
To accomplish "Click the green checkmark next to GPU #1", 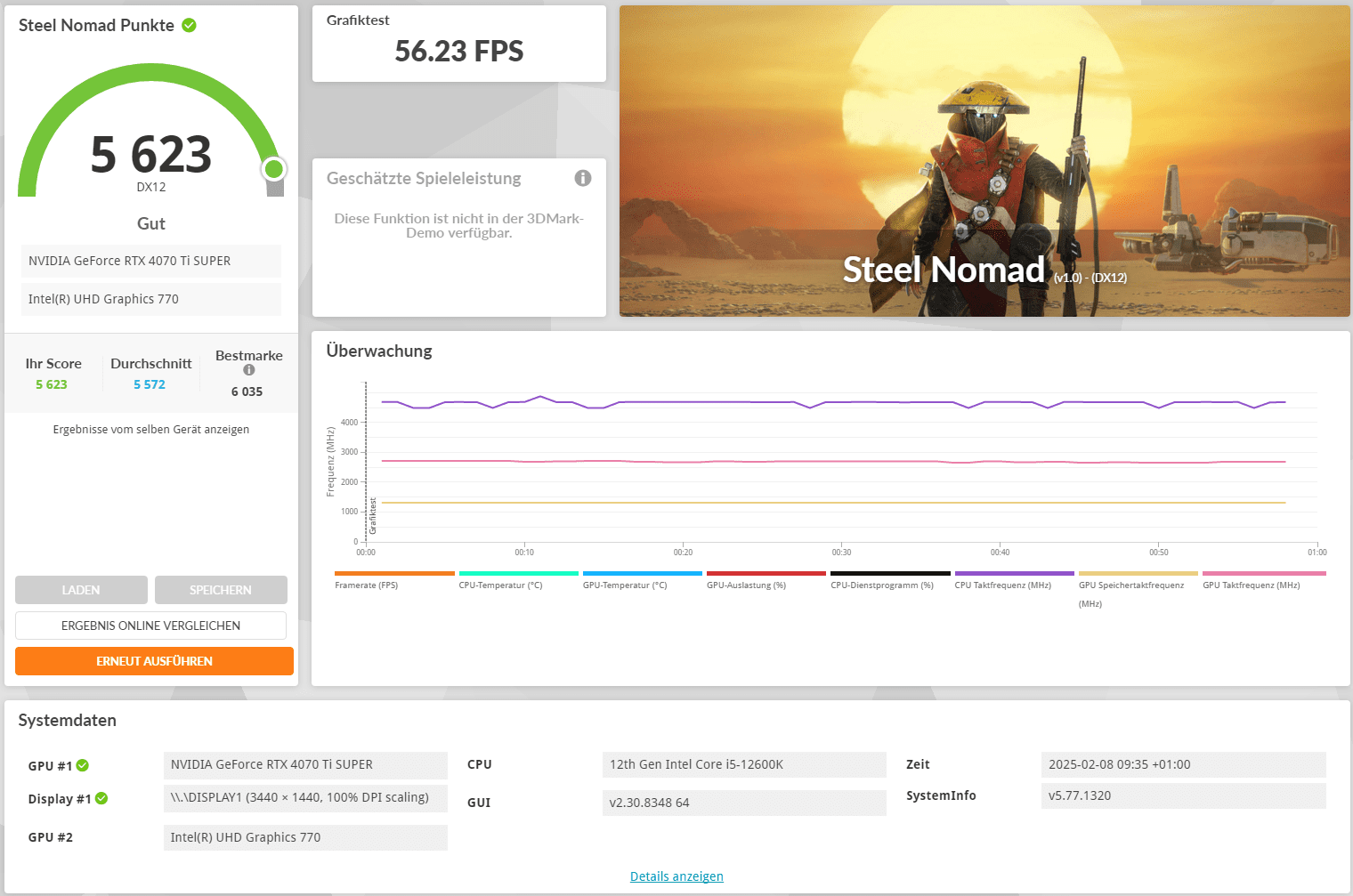I will [x=83, y=765].
